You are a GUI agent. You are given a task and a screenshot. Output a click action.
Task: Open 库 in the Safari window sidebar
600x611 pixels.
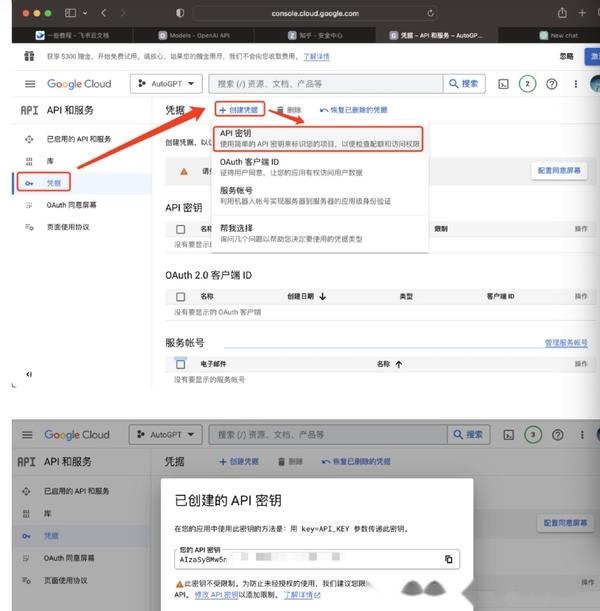[x=50, y=161]
